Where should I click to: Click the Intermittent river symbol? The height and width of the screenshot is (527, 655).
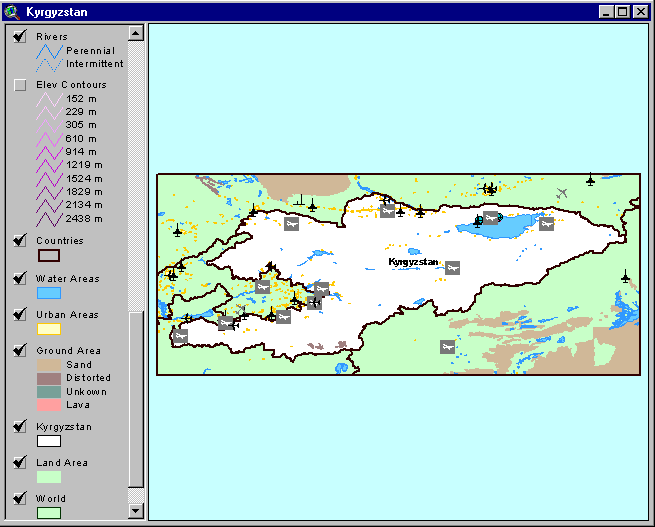coord(49,65)
